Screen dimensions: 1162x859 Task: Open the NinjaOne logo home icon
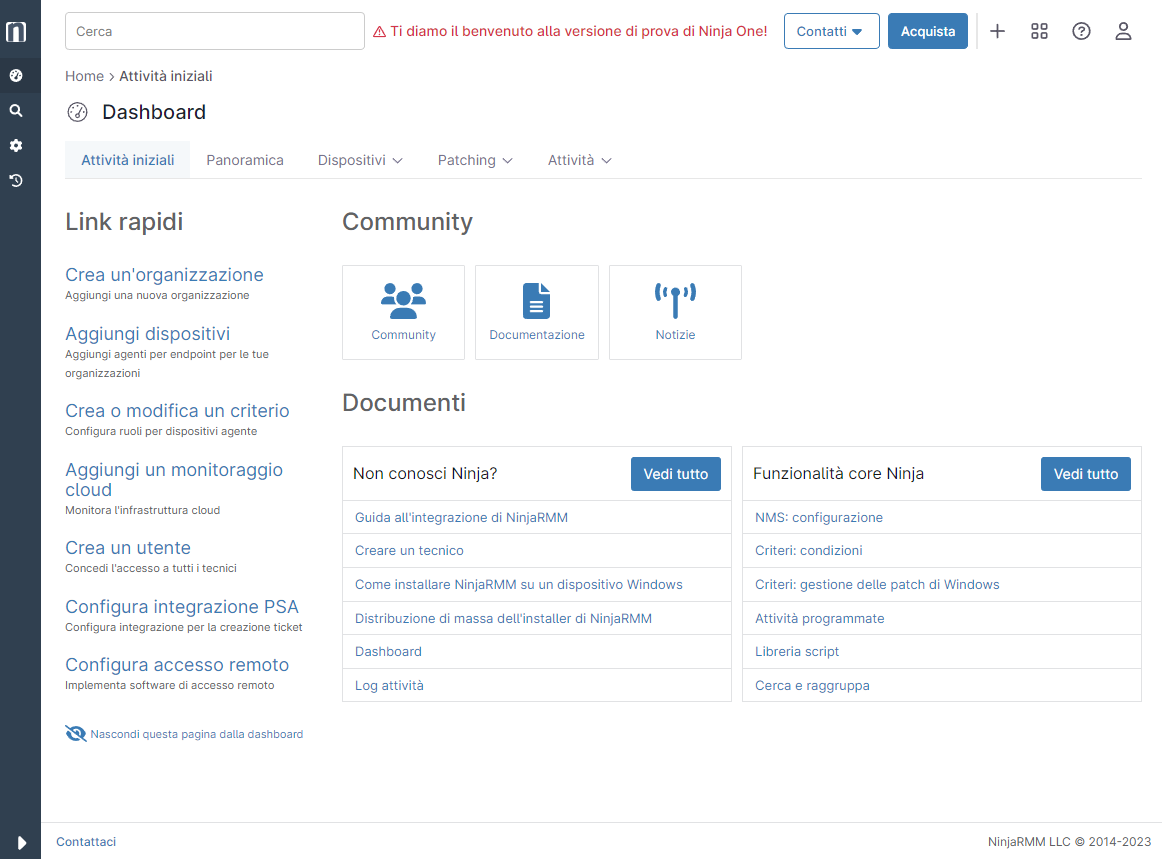coord(16,32)
